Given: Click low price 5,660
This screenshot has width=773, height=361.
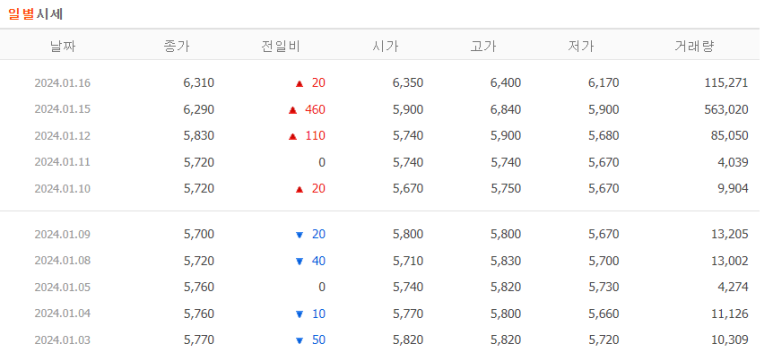Looking at the screenshot, I should click(604, 314).
